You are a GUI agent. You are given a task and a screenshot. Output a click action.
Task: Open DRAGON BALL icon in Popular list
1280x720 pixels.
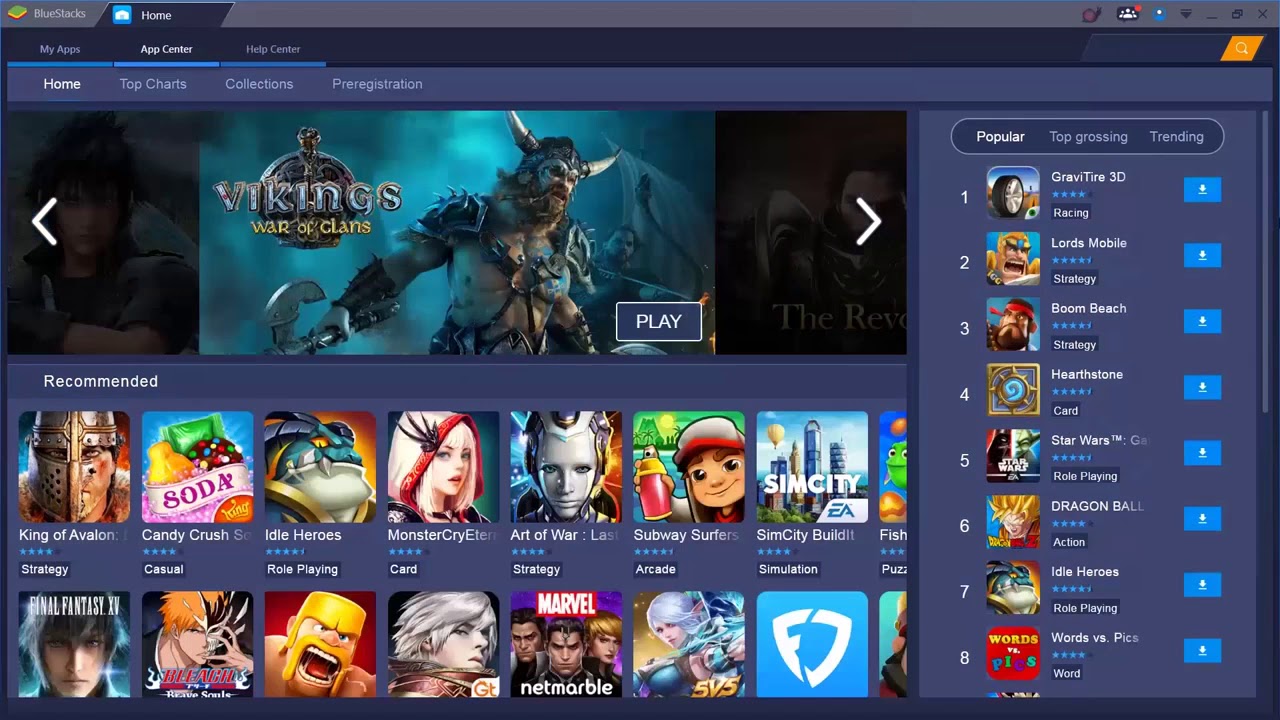point(1013,522)
